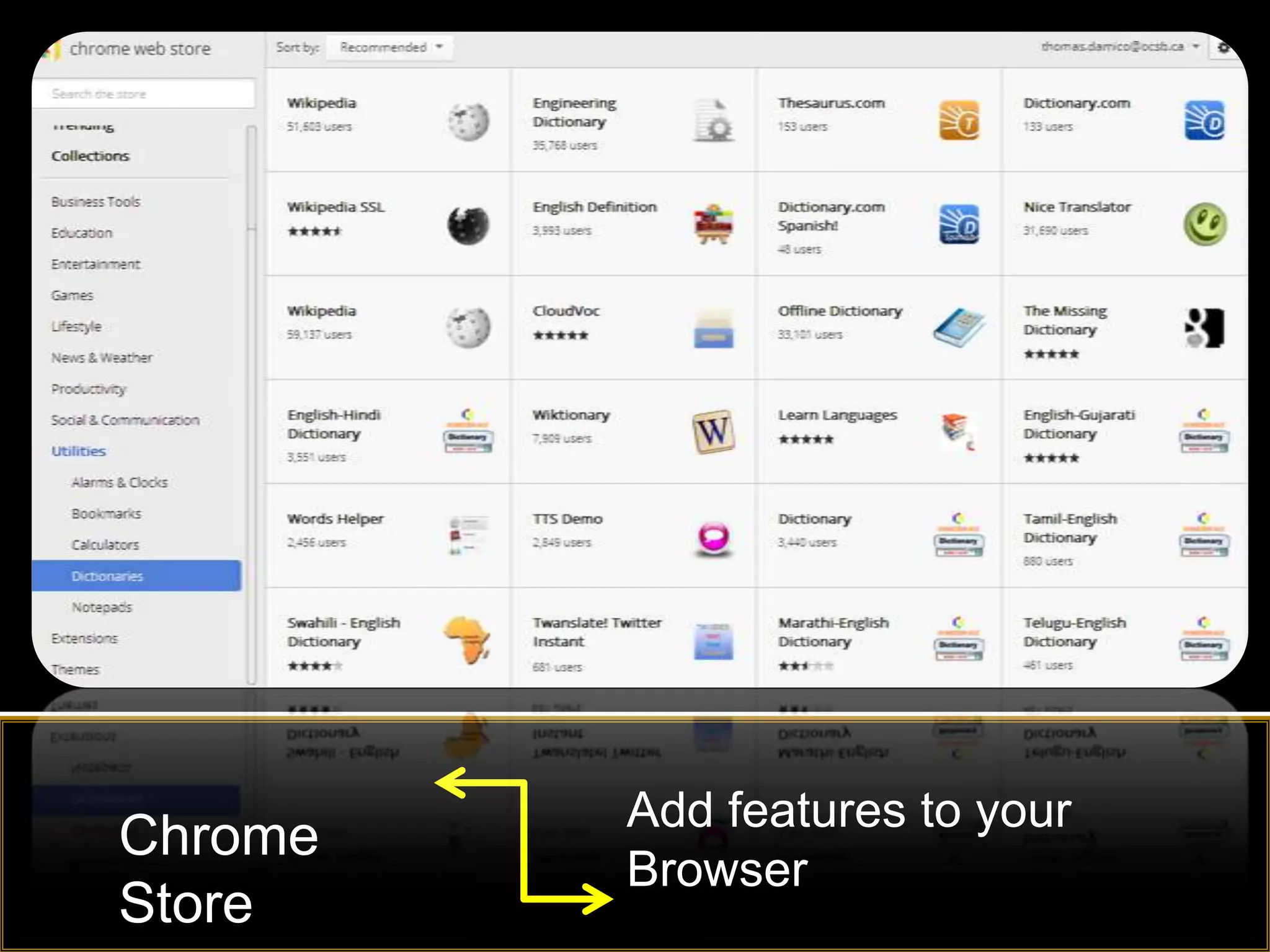
Task: Select the Extensions category
Action: (84, 638)
